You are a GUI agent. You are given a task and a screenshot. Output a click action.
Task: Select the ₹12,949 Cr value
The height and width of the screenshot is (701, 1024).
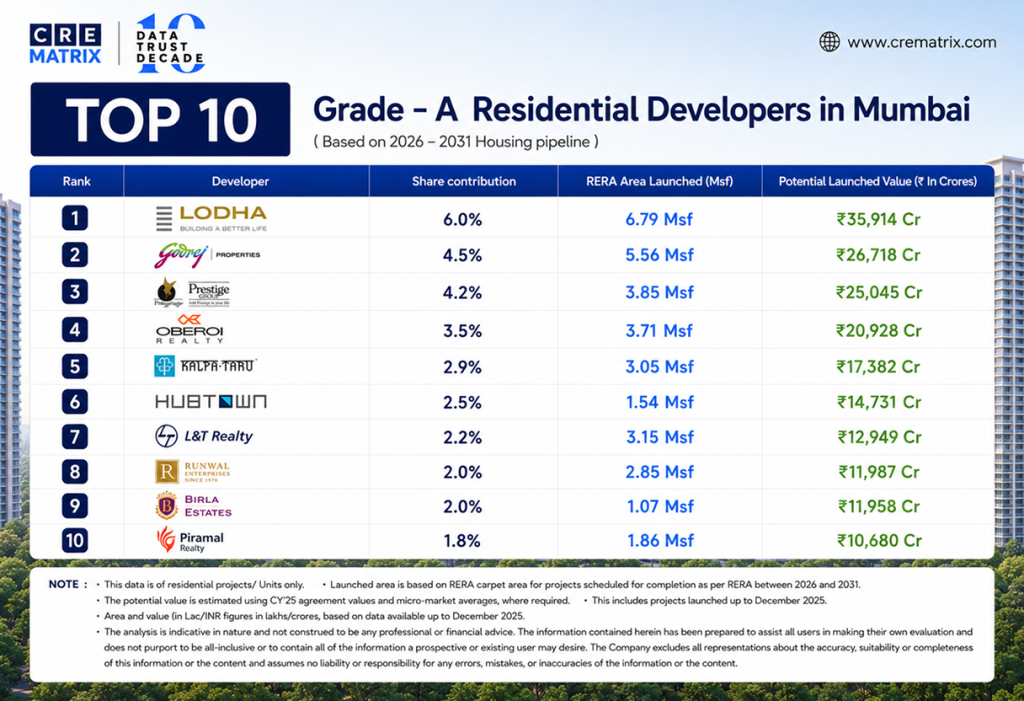pos(879,437)
